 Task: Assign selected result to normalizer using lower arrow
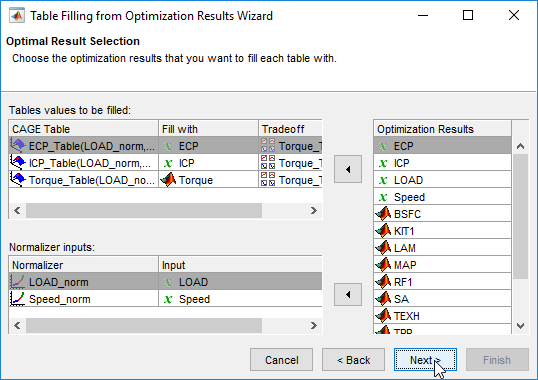pos(348,294)
